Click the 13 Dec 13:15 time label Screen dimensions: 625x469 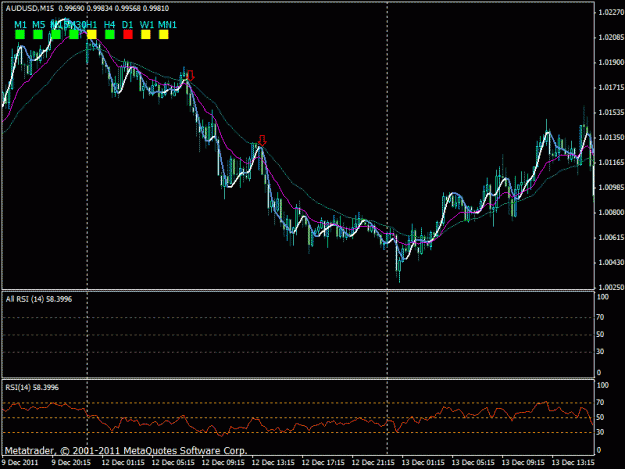click(x=573, y=463)
